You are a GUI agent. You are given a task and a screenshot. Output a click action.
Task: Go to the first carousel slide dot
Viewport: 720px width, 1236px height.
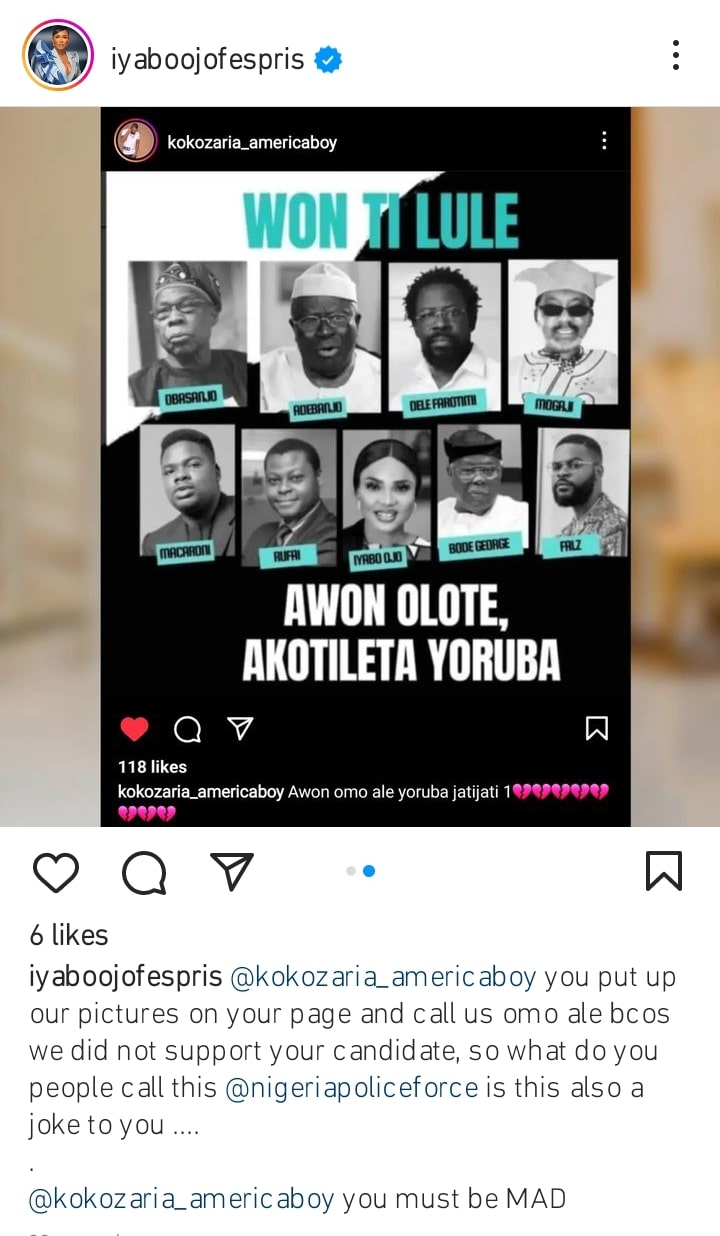(351, 871)
